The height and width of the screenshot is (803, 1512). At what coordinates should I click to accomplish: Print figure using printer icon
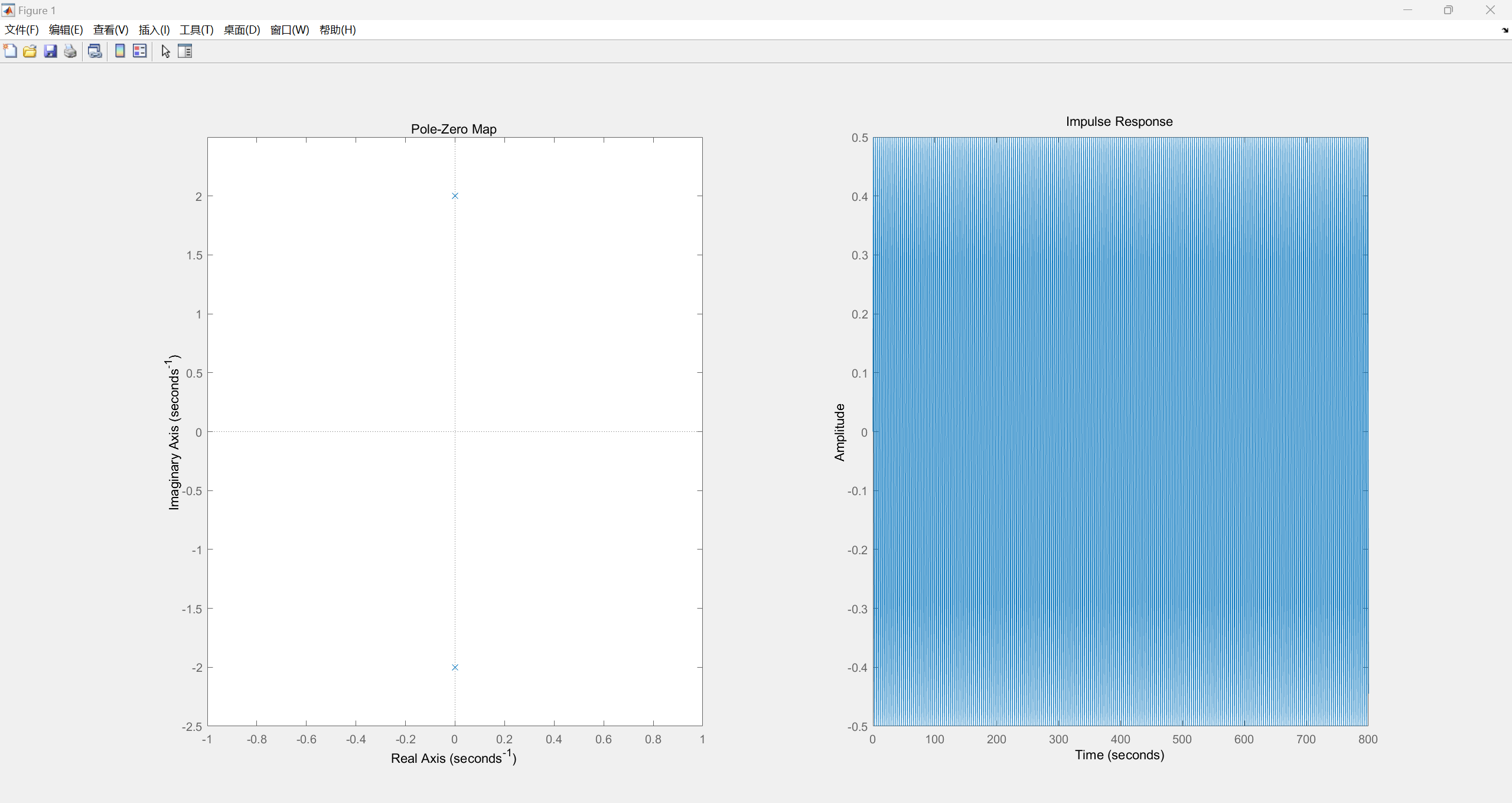(x=70, y=51)
